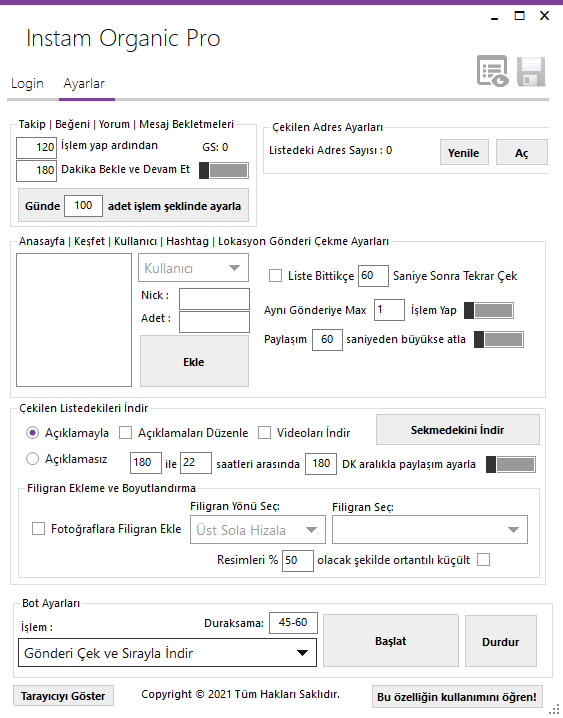Toggle the DK aralıkla paylaşım ayarla switch
This screenshot has width=563, height=718.
tap(510, 464)
